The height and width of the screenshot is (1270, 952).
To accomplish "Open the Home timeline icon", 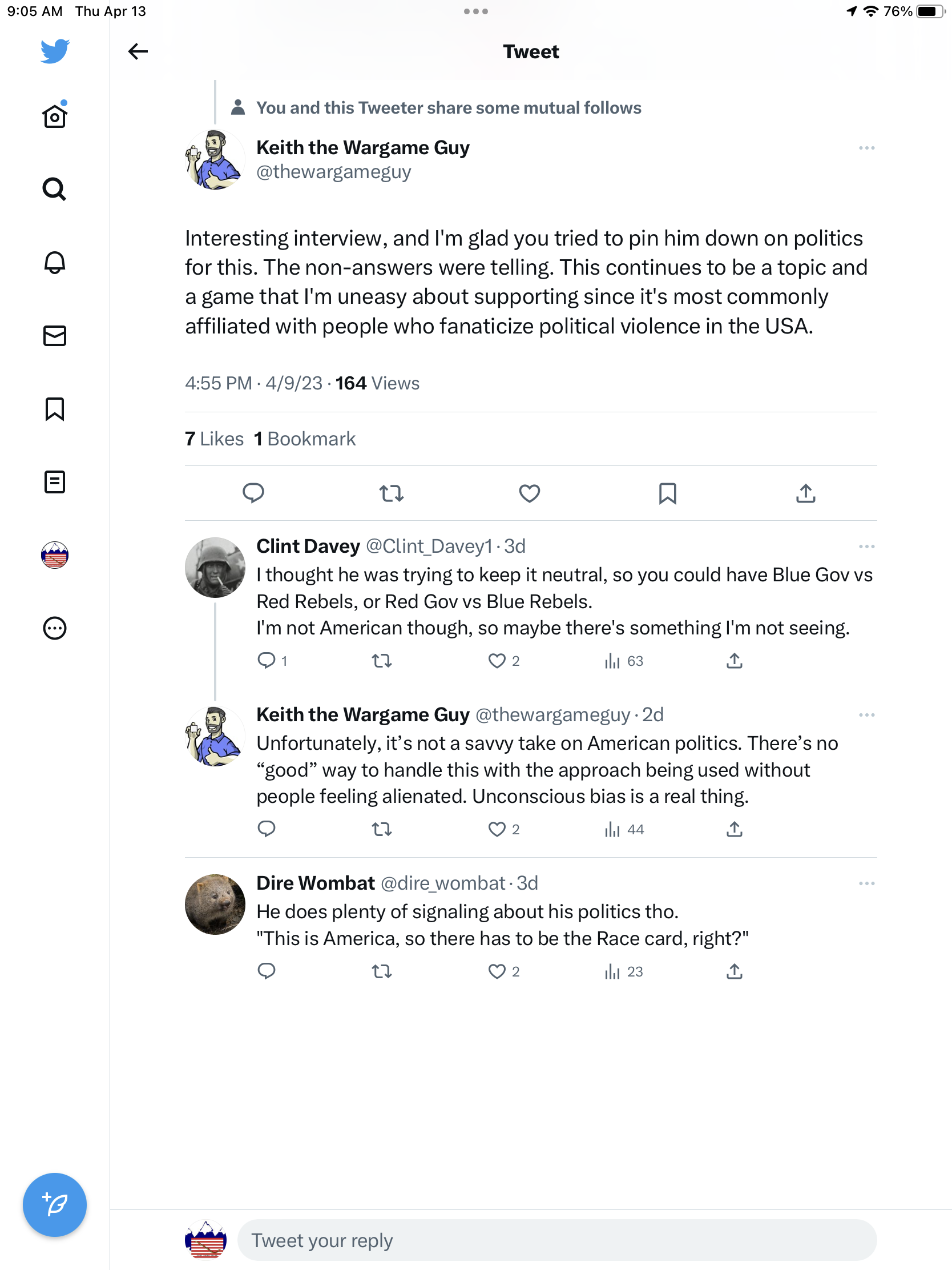I will 55,116.
